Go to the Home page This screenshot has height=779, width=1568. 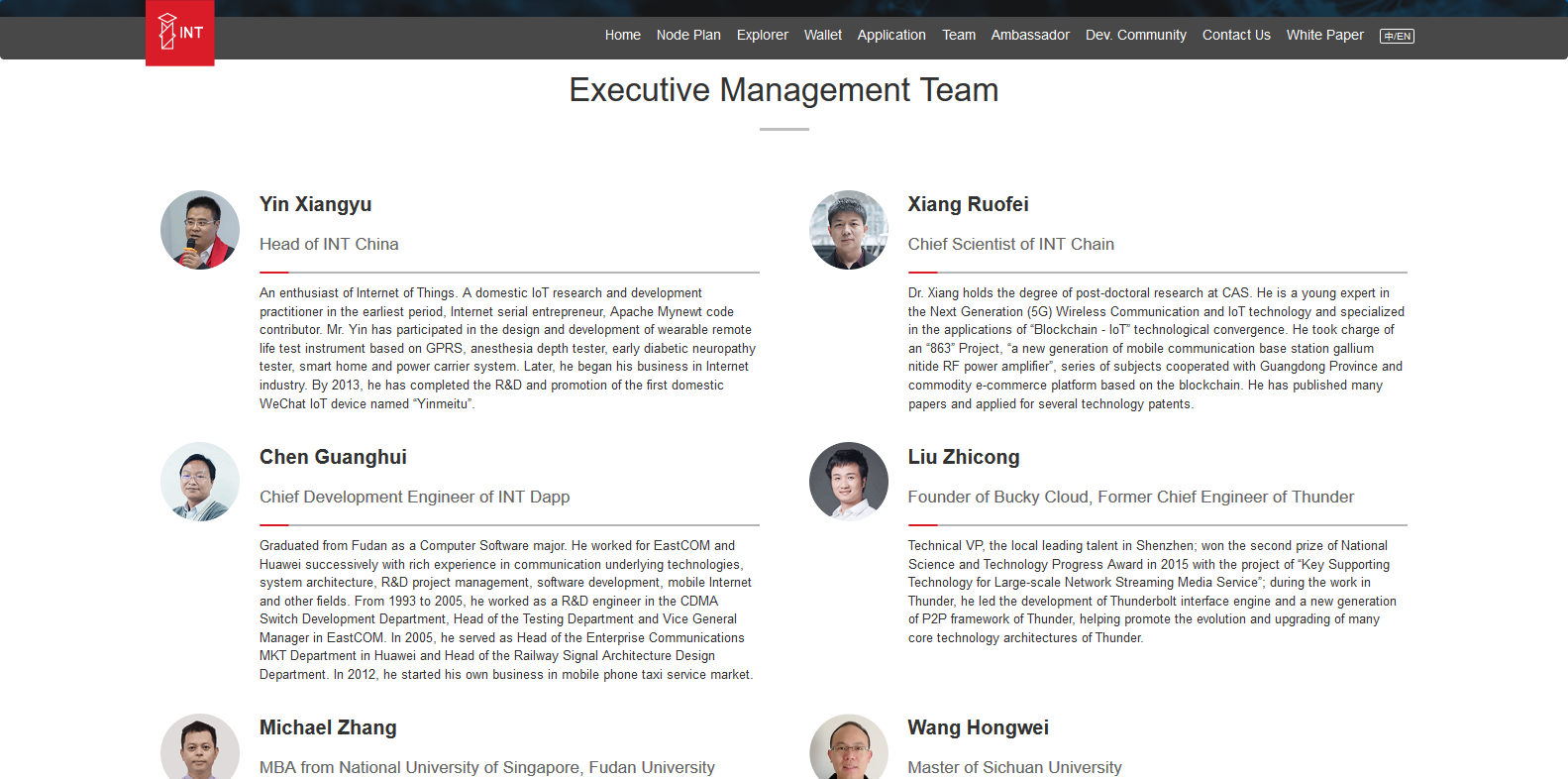click(623, 35)
